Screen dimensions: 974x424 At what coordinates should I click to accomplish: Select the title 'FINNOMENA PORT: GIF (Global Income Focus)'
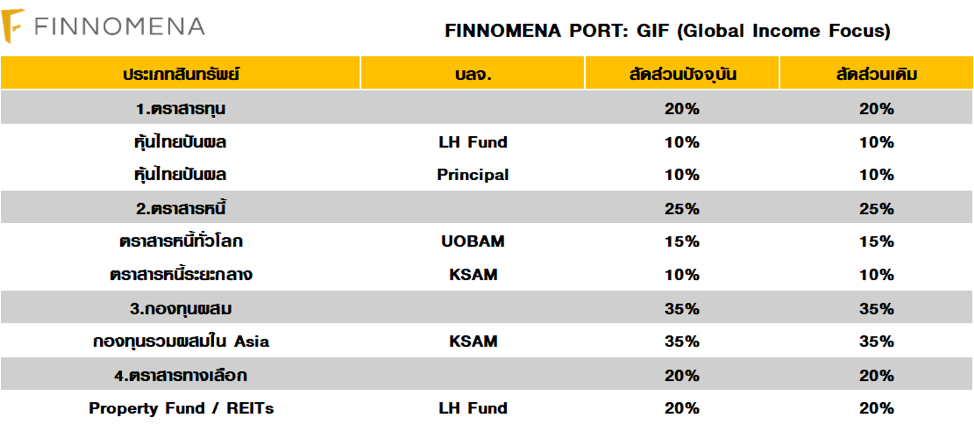coord(667,30)
